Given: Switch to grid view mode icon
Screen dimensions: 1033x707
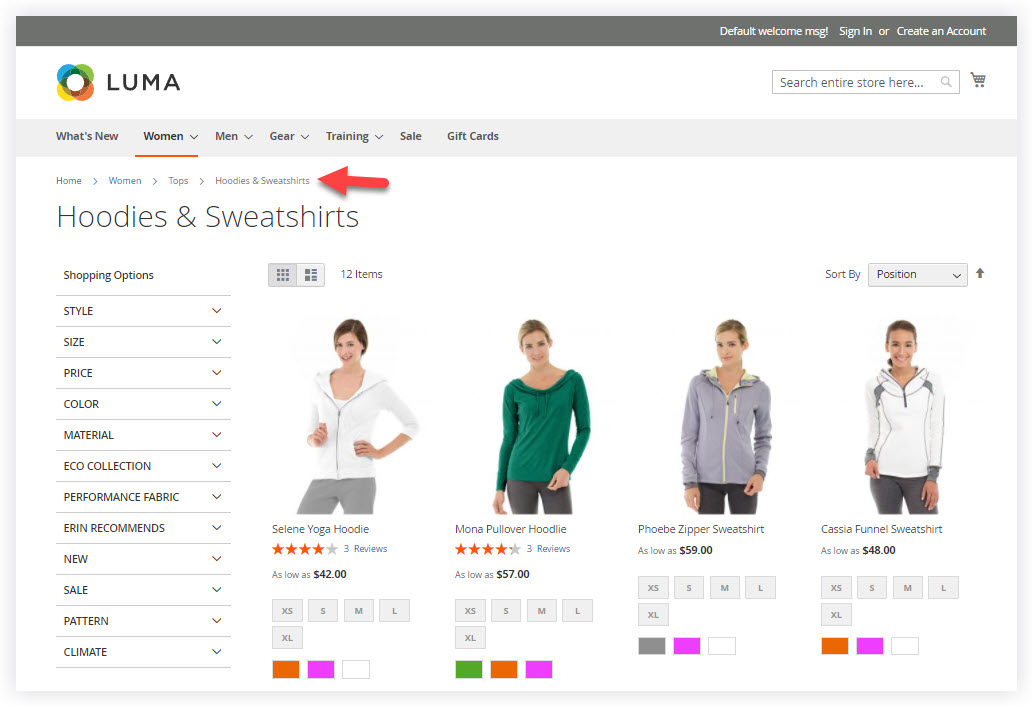Looking at the screenshot, I should 282,273.
